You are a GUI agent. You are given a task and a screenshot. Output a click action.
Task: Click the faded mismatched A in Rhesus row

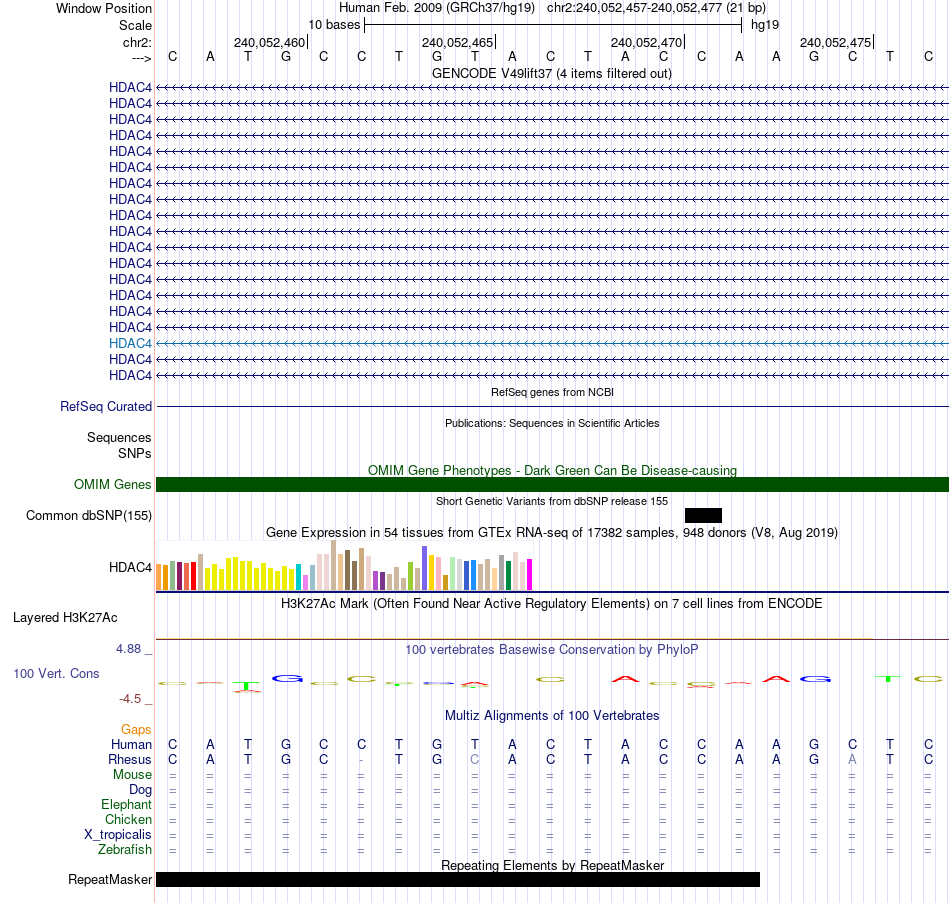[x=852, y=759]
